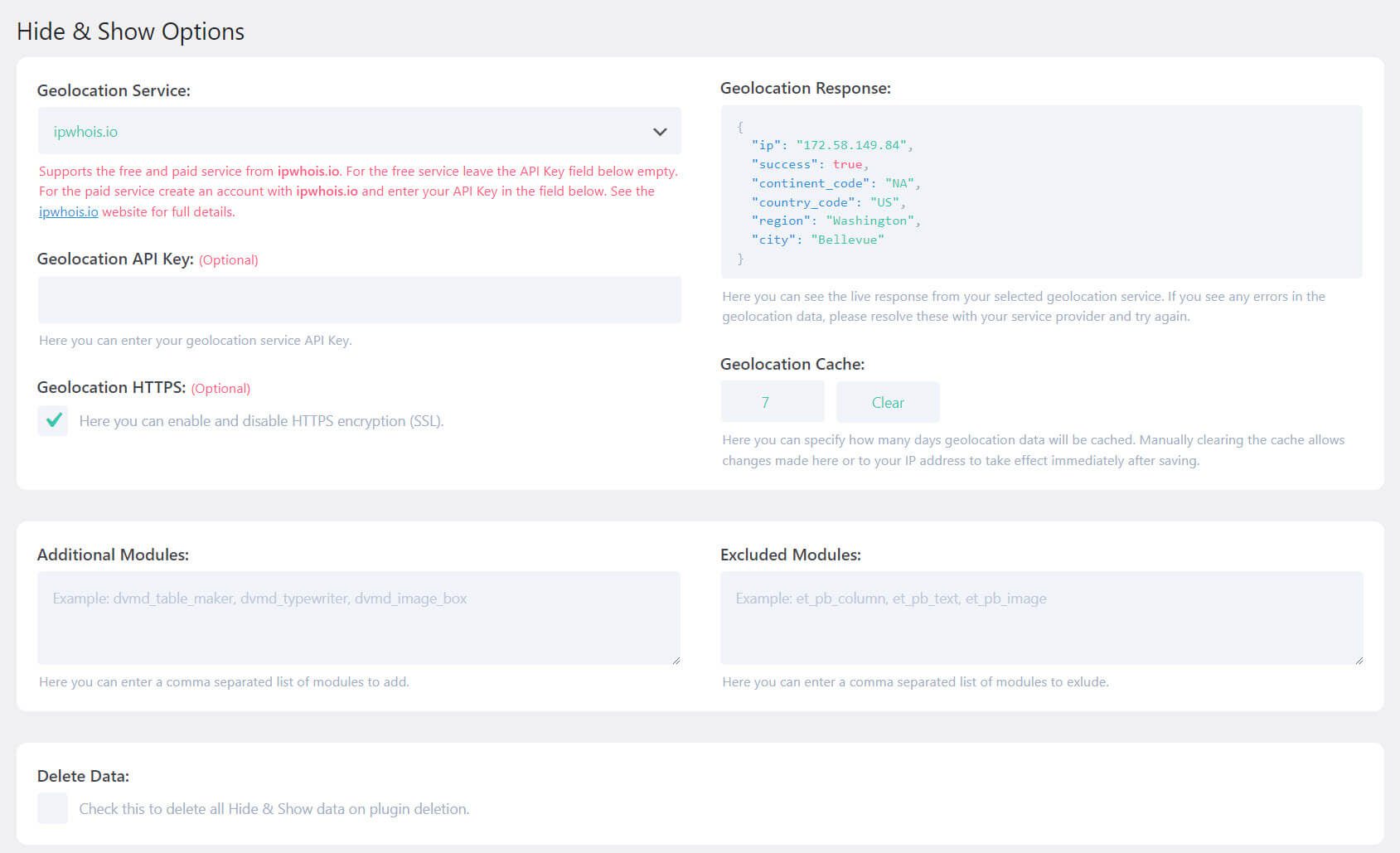Image resolution: width=1400 pixels, height=853 pixels.
Task: Click the (Optional) label beside Geolocation API Key
Action: pos(229,259)
